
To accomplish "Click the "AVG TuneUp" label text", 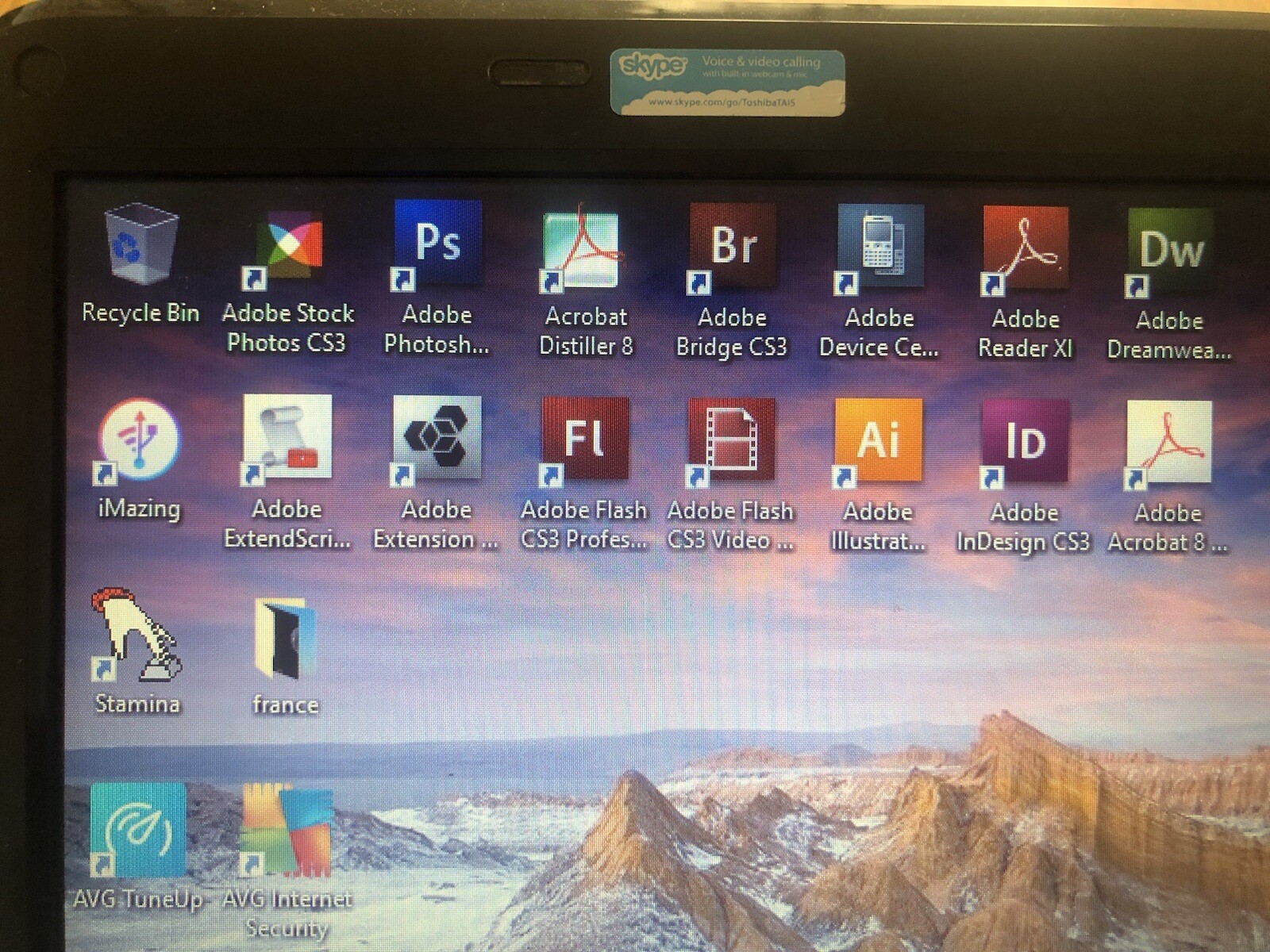I will [138, 900].
